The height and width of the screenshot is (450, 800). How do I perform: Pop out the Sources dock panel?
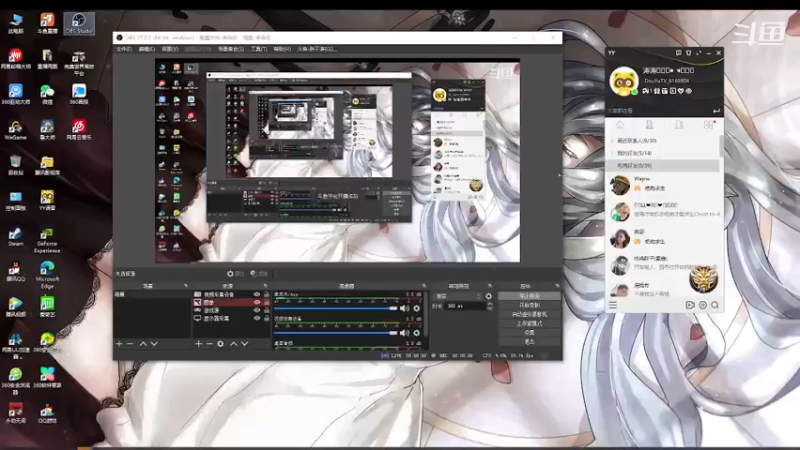[x=265, y=286]
